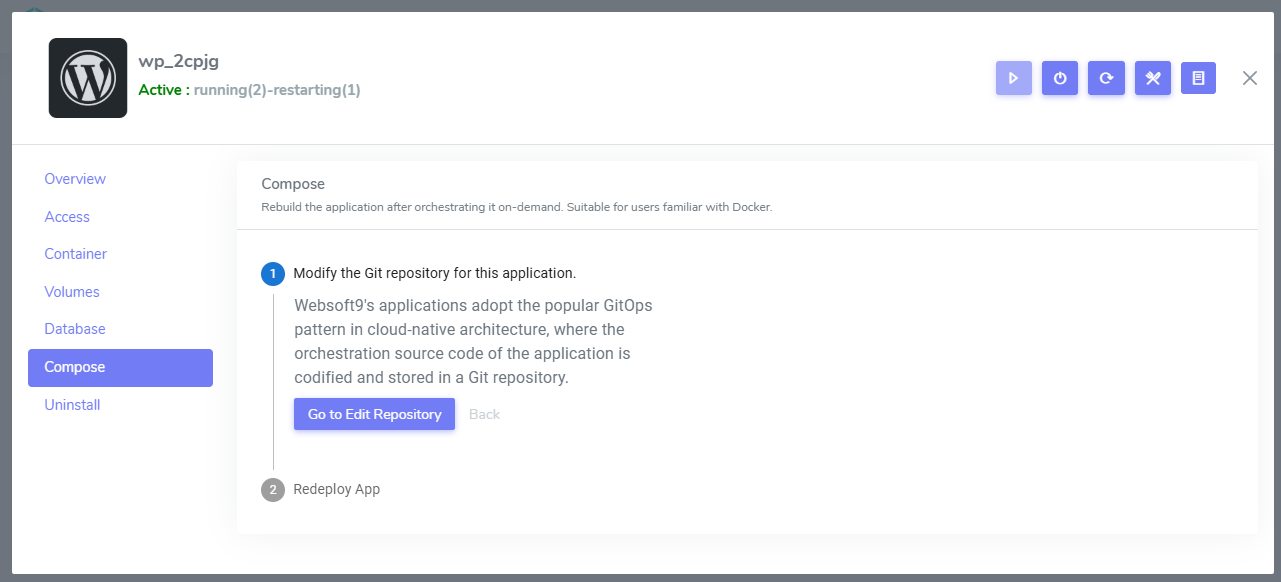Click the crossed tools rebuild icon
The height and width of the screenshot is (582, 1281).
(x=1152, y=78)
